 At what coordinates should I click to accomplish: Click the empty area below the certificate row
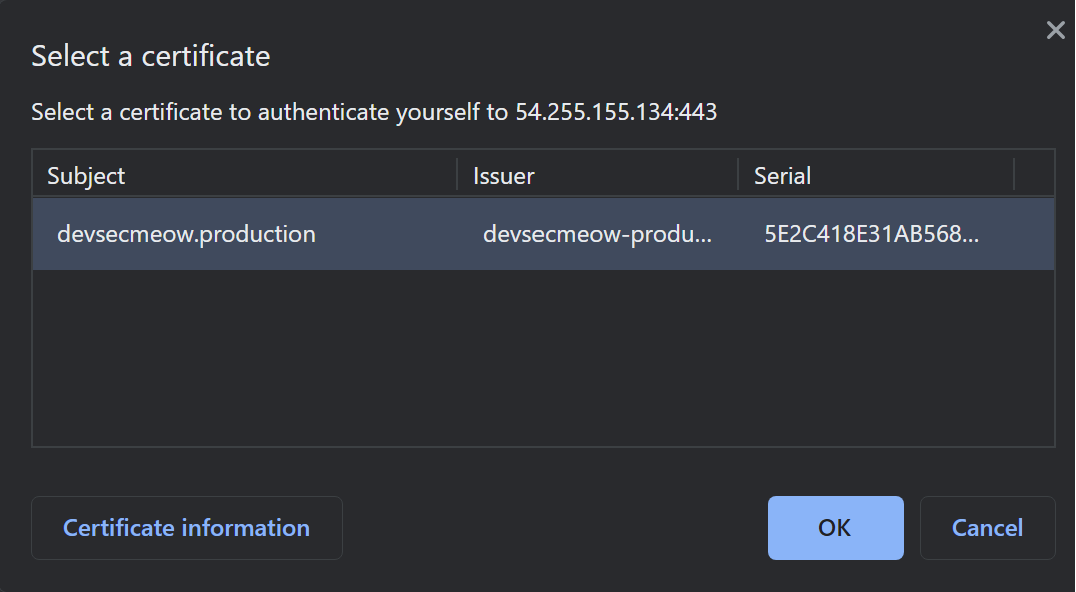point(543,358)
